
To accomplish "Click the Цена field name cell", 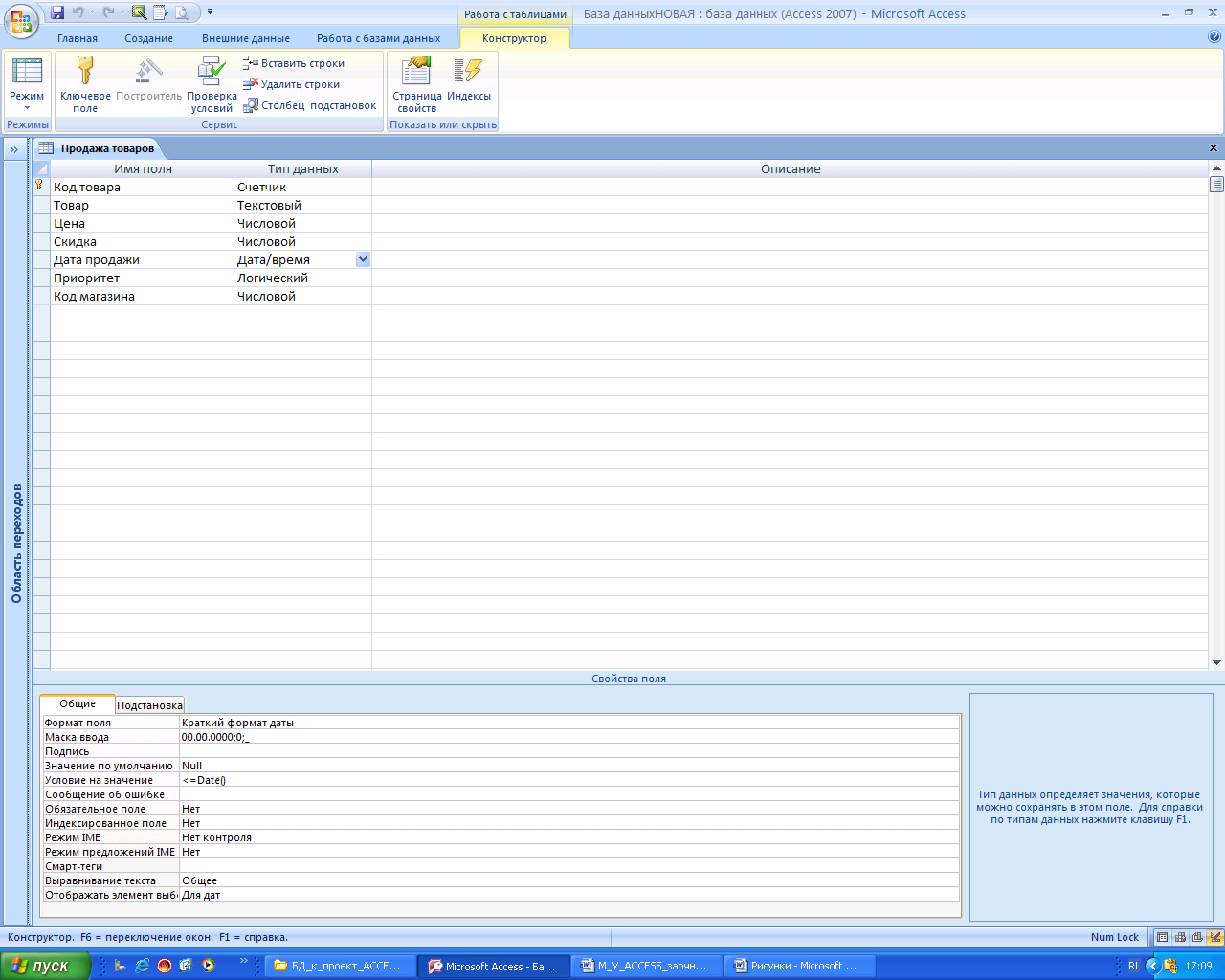I will 142,224.
